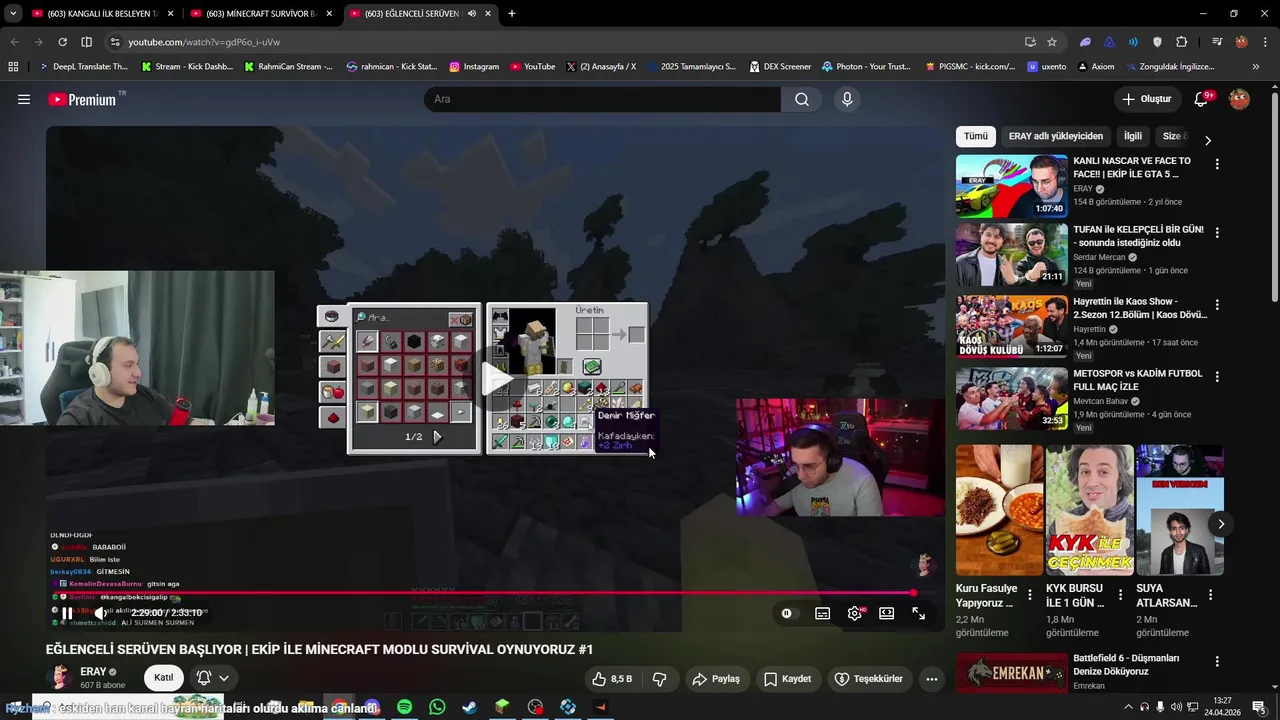Open options for METOSPOR video

pyautogui.click(x=1217, y=377)
